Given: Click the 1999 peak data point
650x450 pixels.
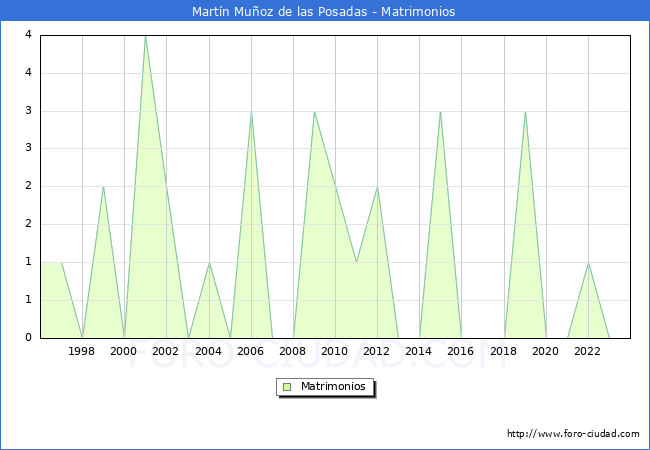Looking at the screenshot, I should pos(103,187).
